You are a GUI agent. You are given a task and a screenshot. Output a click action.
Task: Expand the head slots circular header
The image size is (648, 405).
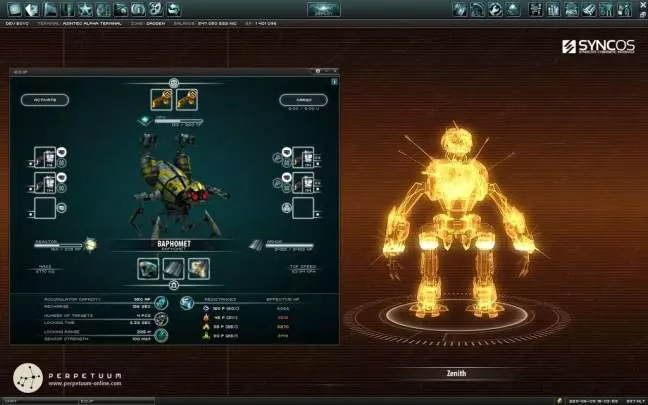tap(173, 82)
